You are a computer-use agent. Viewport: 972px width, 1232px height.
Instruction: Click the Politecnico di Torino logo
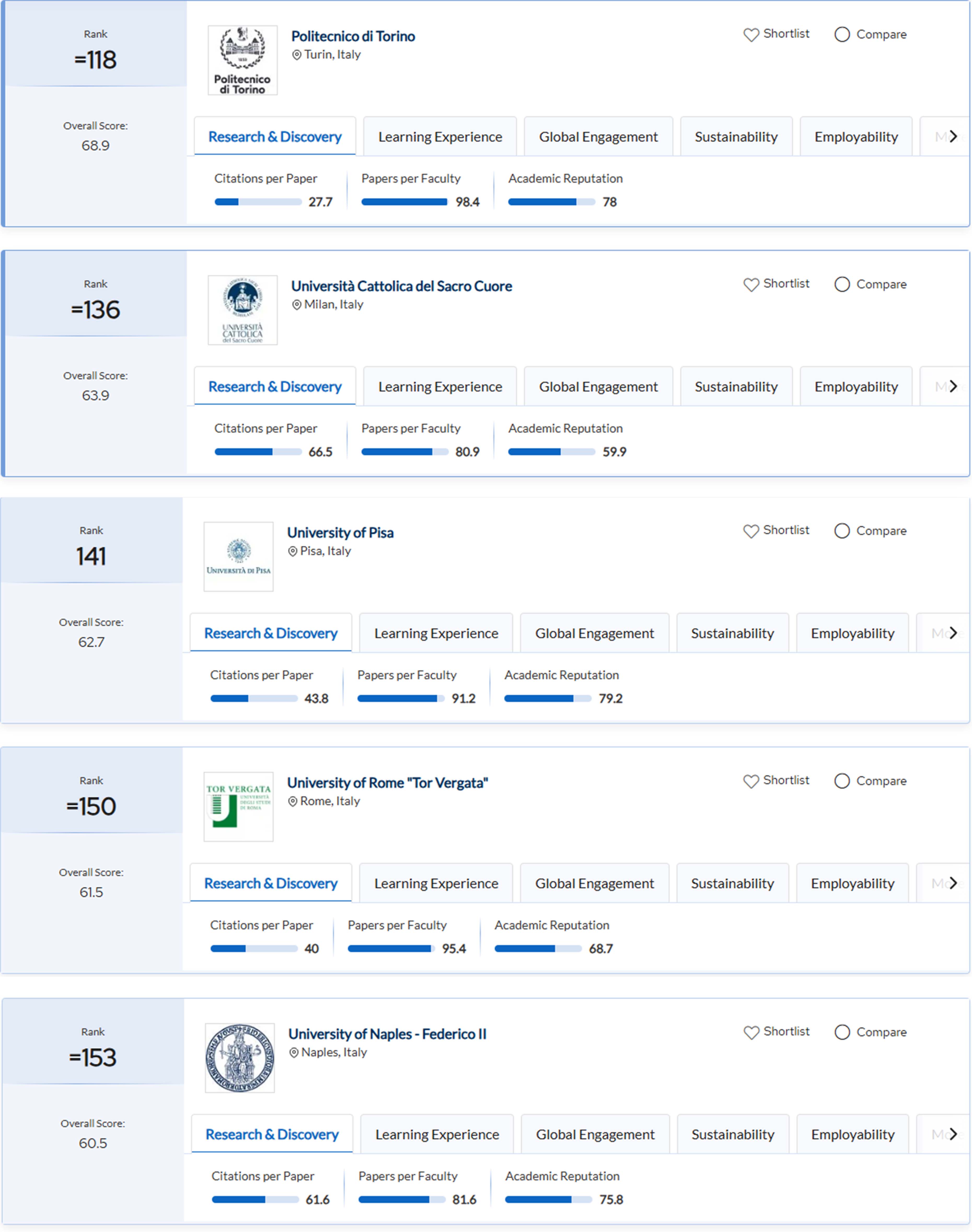tap(242, 60)
